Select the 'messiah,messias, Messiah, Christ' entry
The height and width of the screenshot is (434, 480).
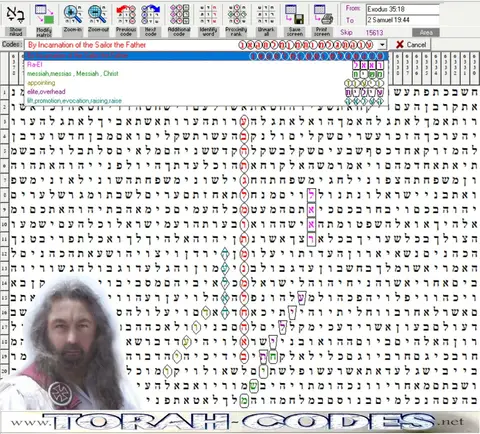[206, 74]
